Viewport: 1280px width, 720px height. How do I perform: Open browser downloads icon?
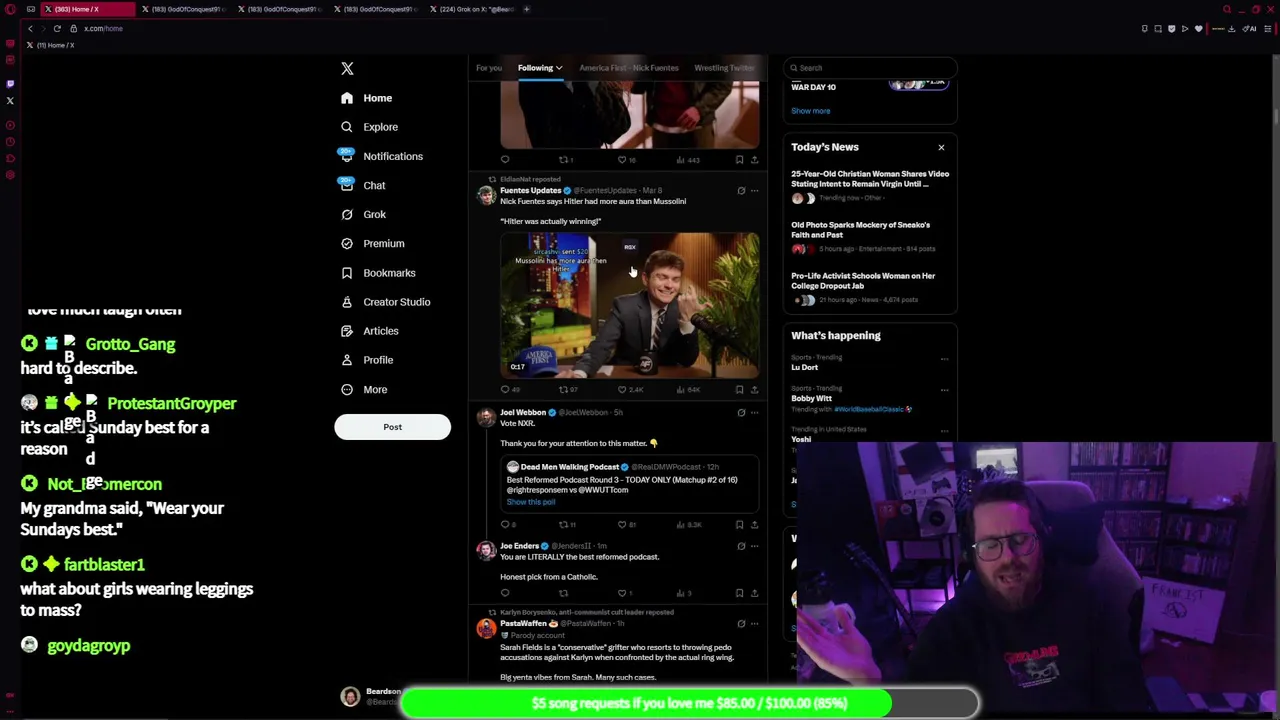[x=1231, y=28]
